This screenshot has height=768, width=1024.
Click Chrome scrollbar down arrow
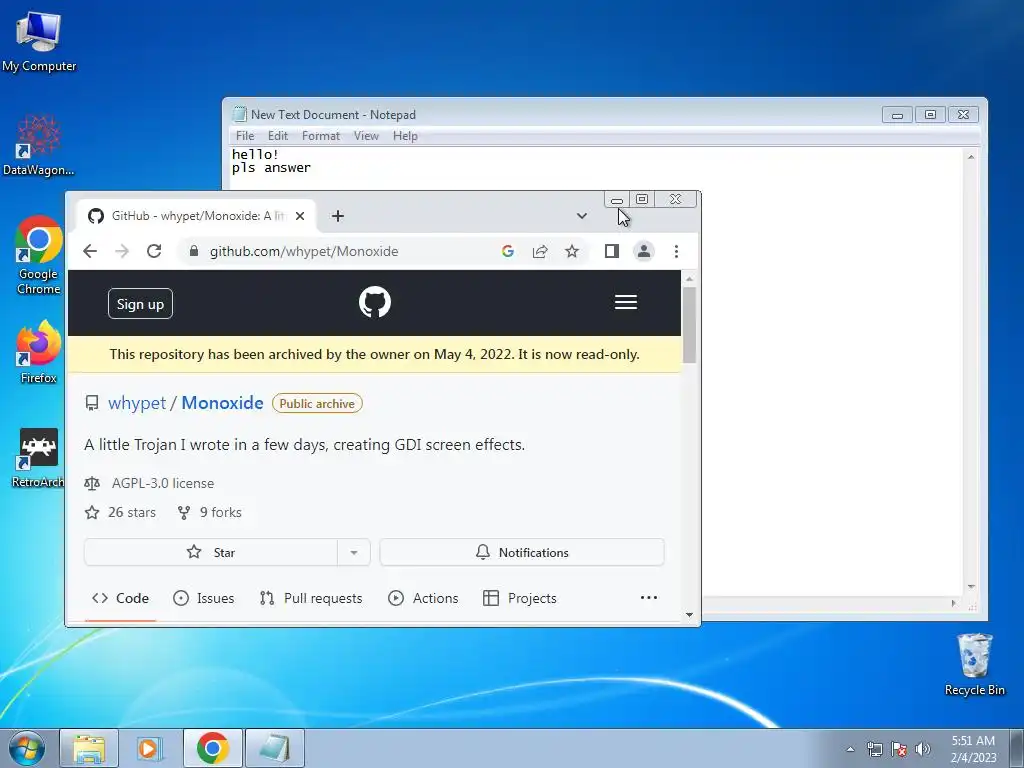pyautogui.click(x=690, y=615)
